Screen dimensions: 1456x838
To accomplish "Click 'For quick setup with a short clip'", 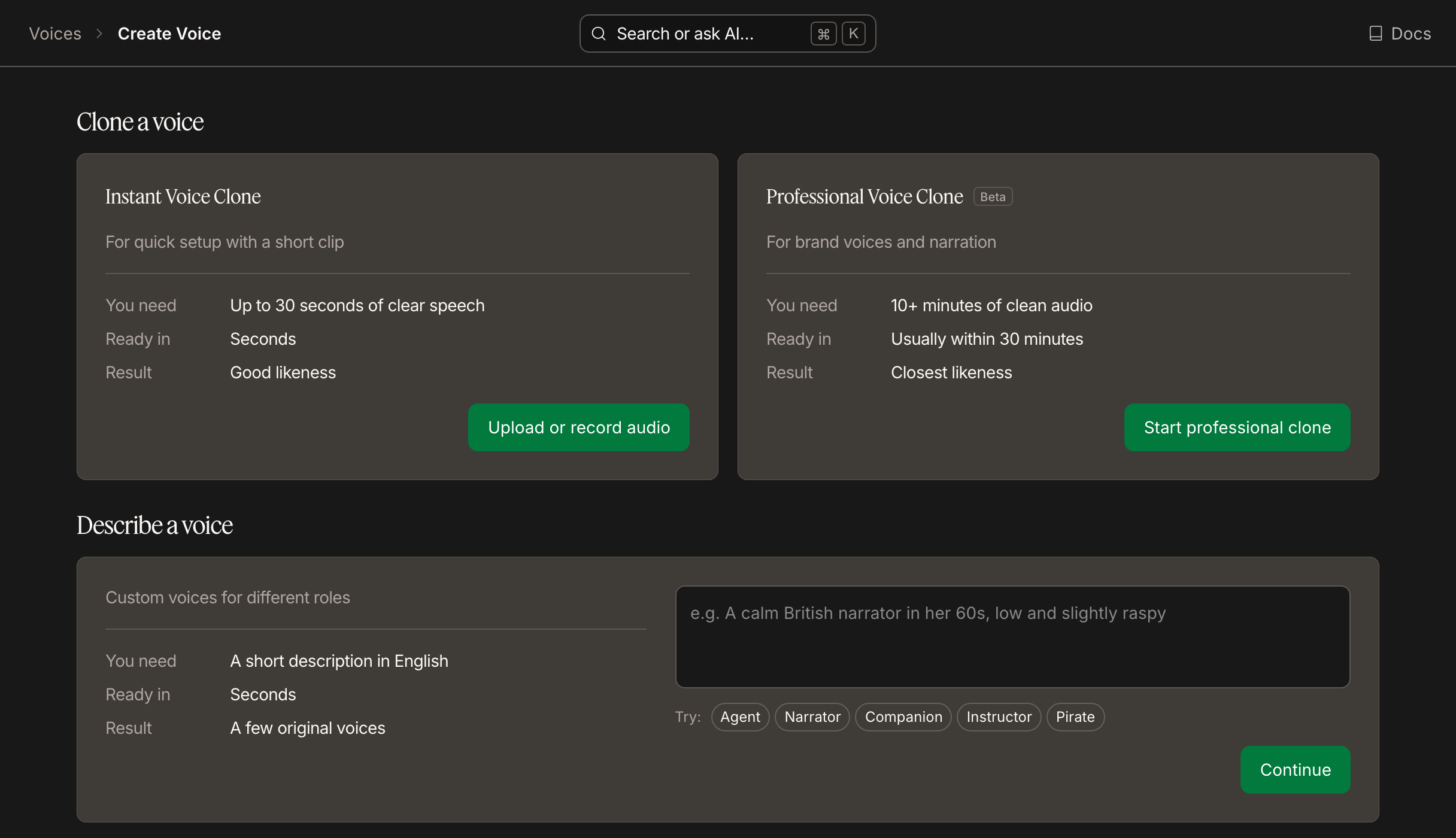I will (225, 242).
